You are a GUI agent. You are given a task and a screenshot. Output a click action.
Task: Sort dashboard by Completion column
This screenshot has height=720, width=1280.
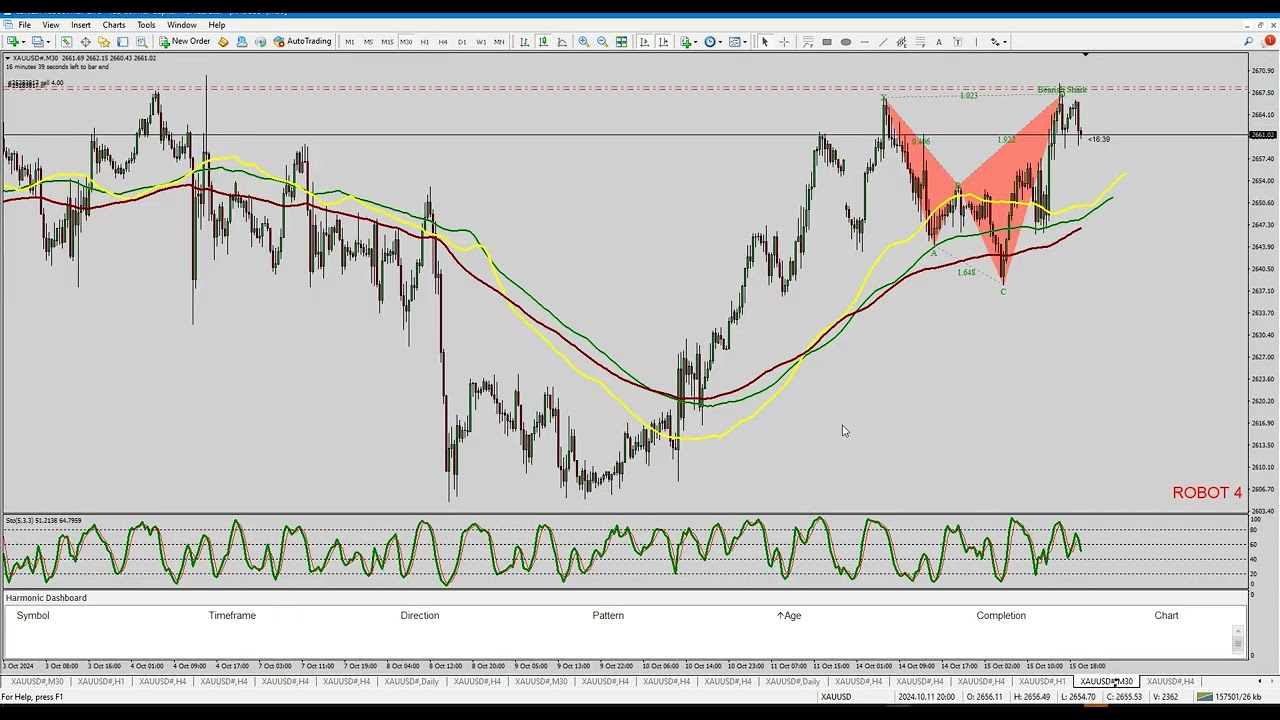[1001, 615]
